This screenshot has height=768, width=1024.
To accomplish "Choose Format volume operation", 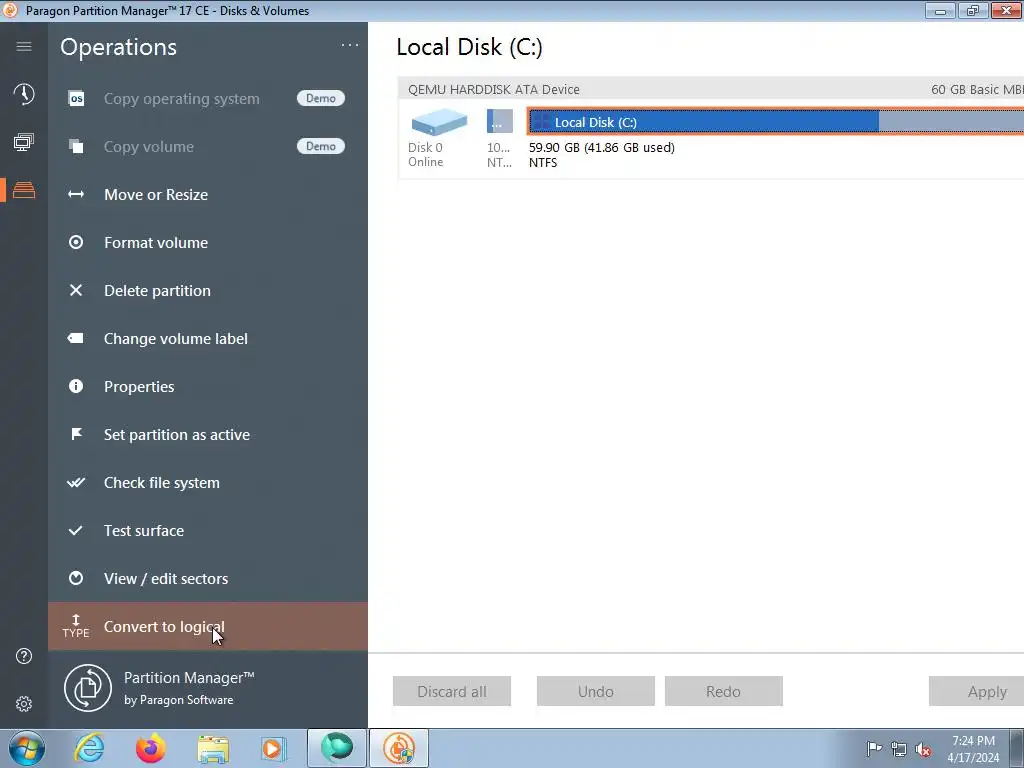I will point(208,242).
